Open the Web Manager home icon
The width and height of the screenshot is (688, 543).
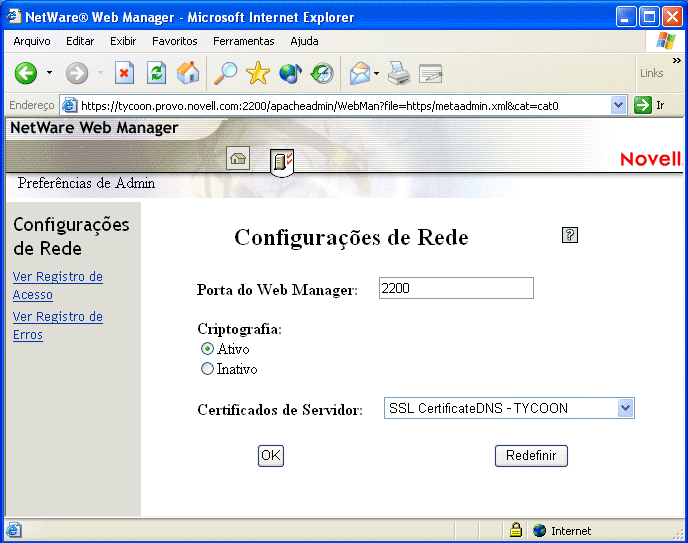click(238, 158)
